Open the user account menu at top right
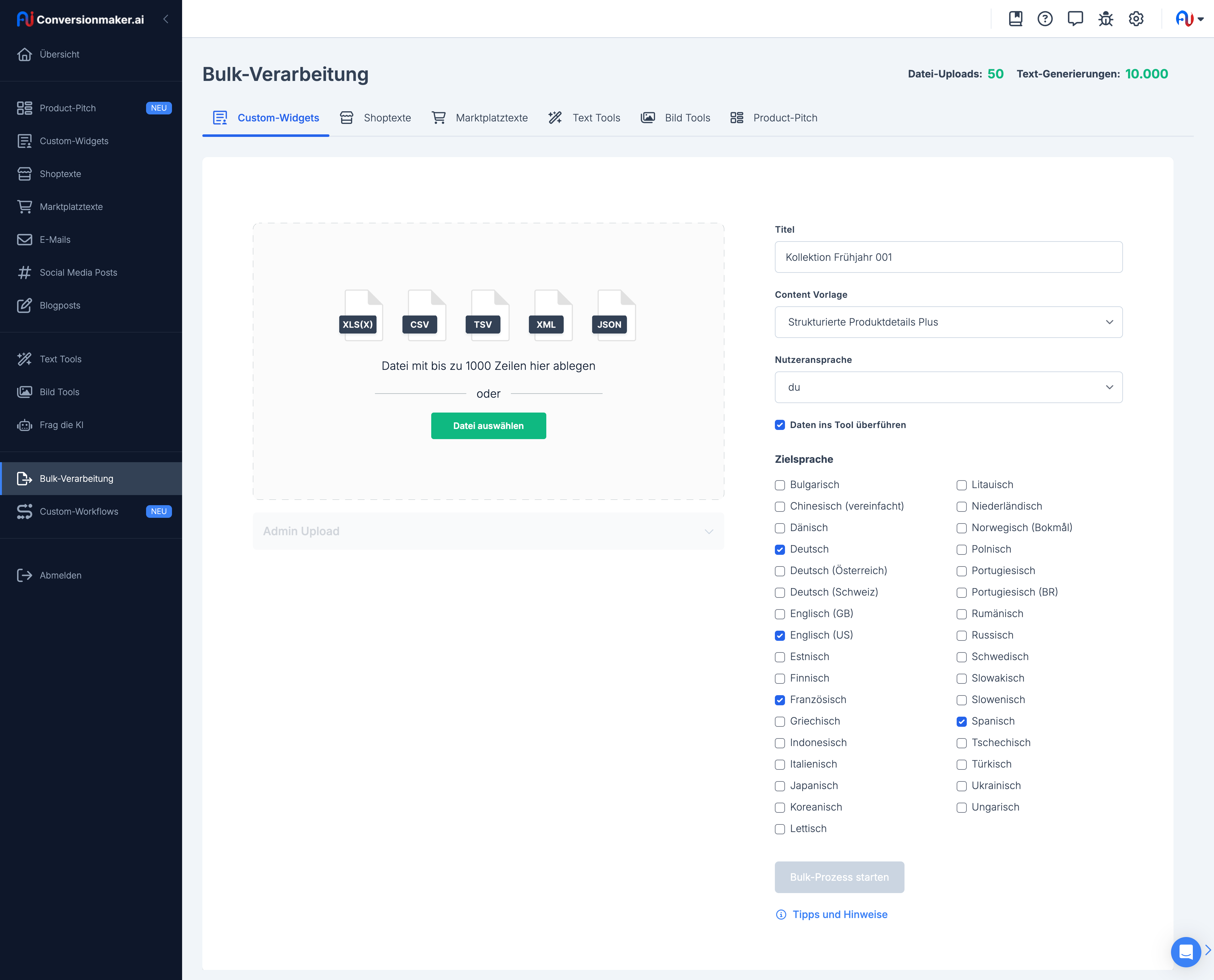The image size is (1214, 980). pyautogui.click(x=1189, y=19)
